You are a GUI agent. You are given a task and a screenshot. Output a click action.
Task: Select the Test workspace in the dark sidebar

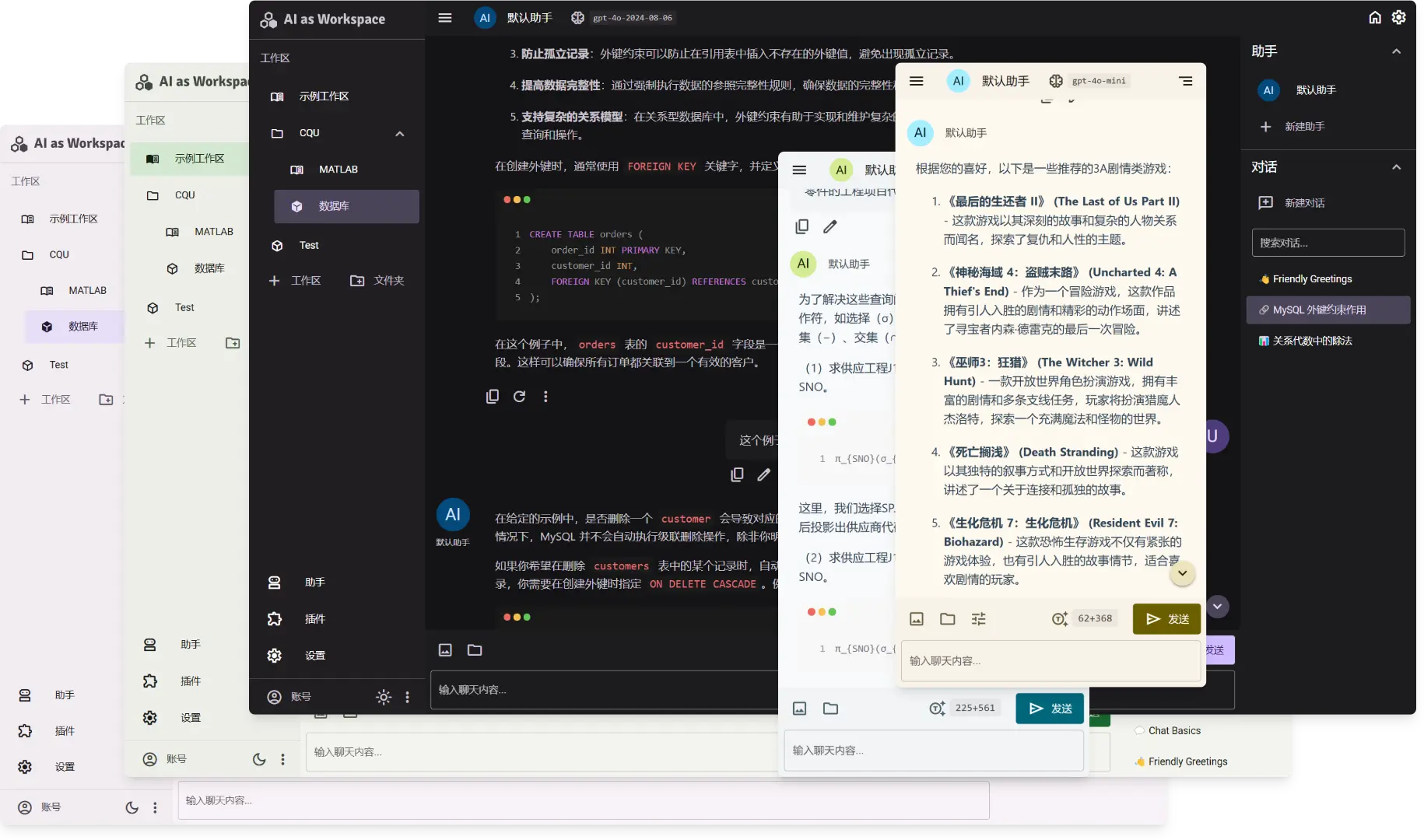309,246
